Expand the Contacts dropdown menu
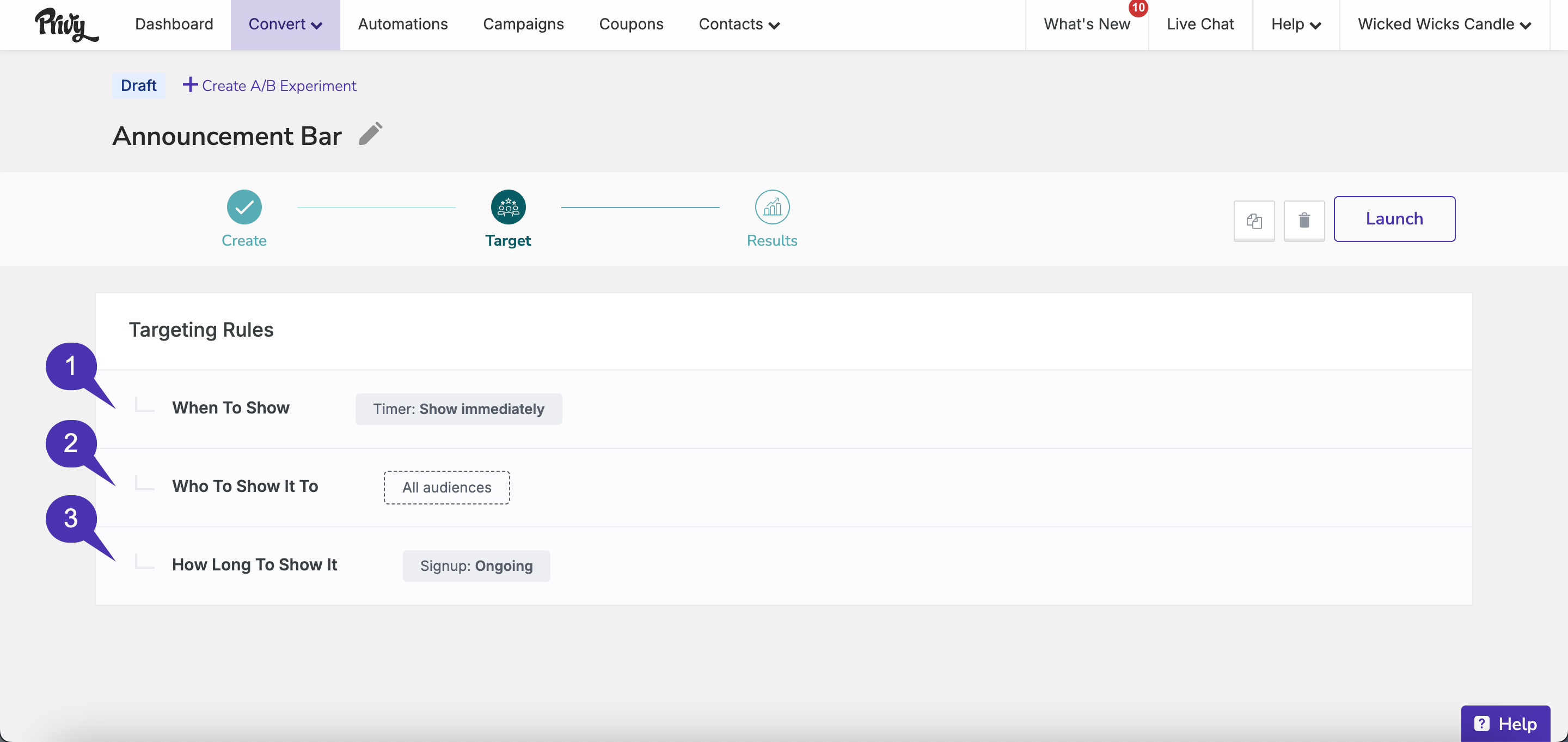Screen dimensions: 1568x742 tap(739, 25)
